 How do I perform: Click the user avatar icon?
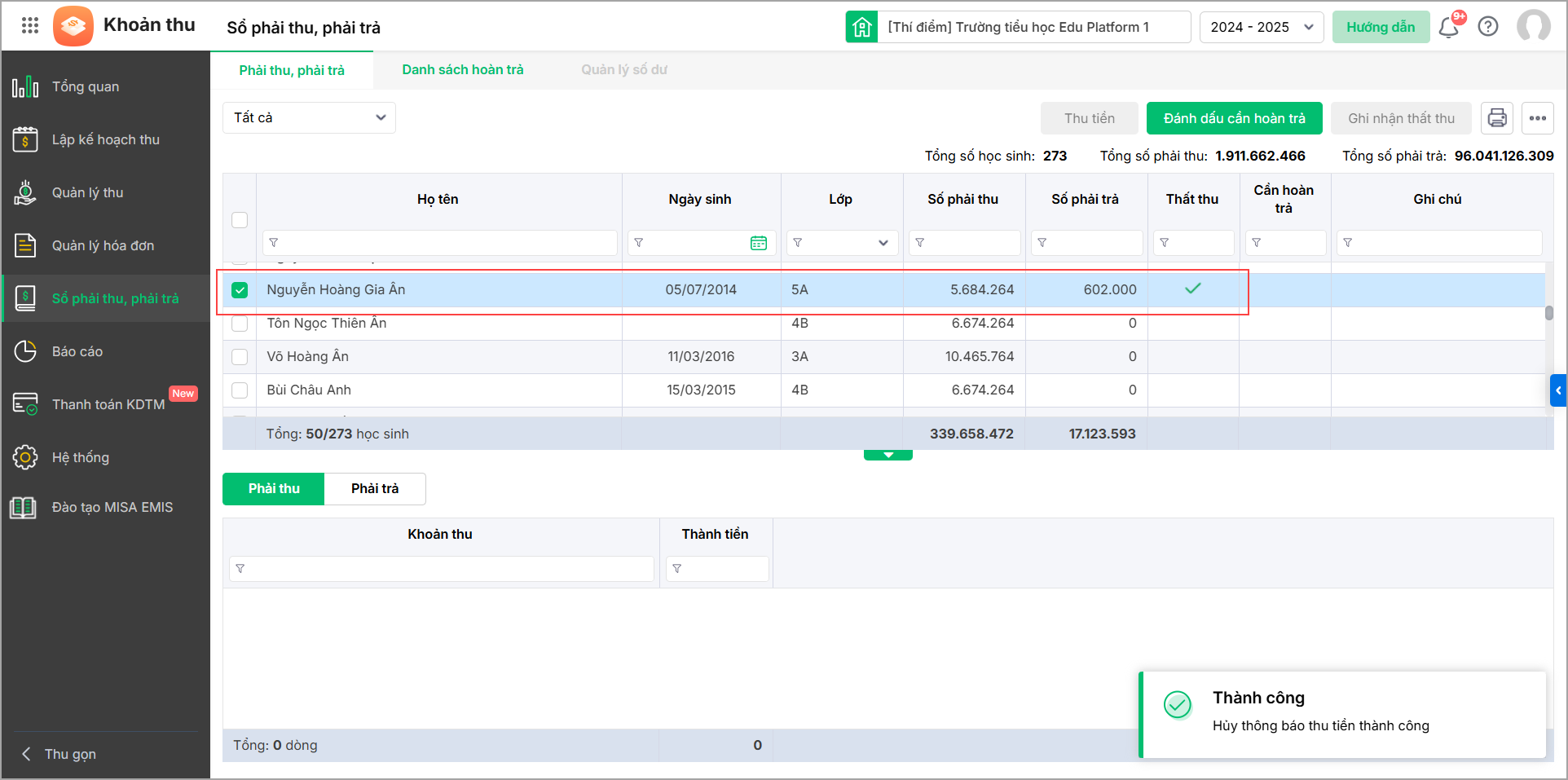point(1533,26)
